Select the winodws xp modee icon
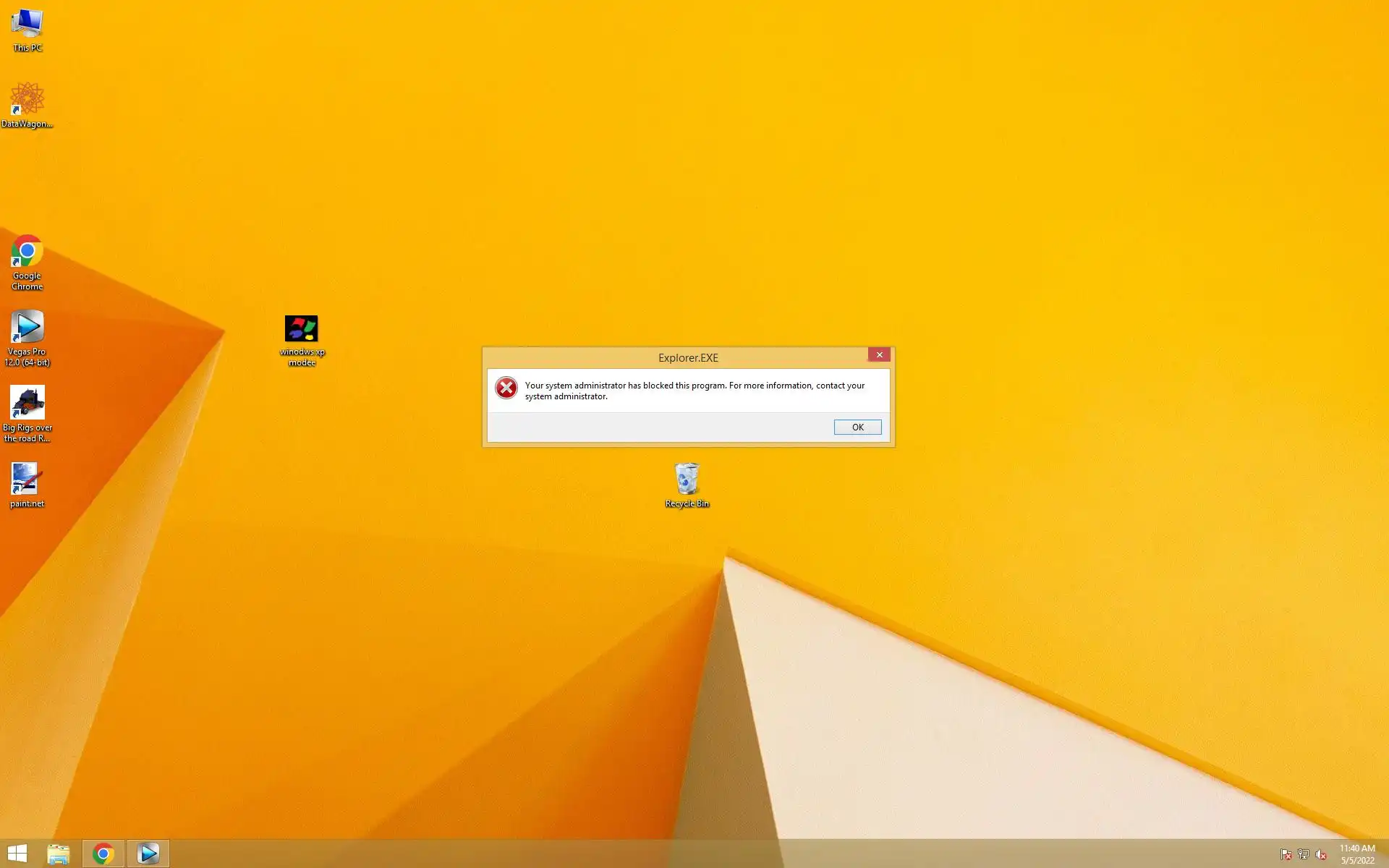The image size is (1389, 868). (302, 339)
